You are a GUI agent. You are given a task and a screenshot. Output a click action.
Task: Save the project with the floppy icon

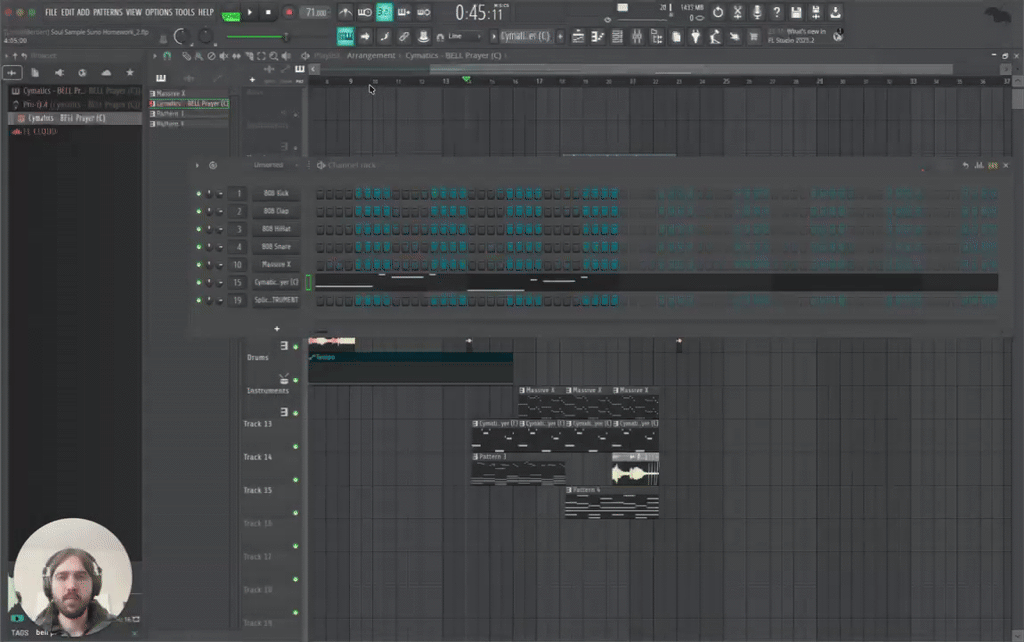pyautogui.click(x=796, y=12)
